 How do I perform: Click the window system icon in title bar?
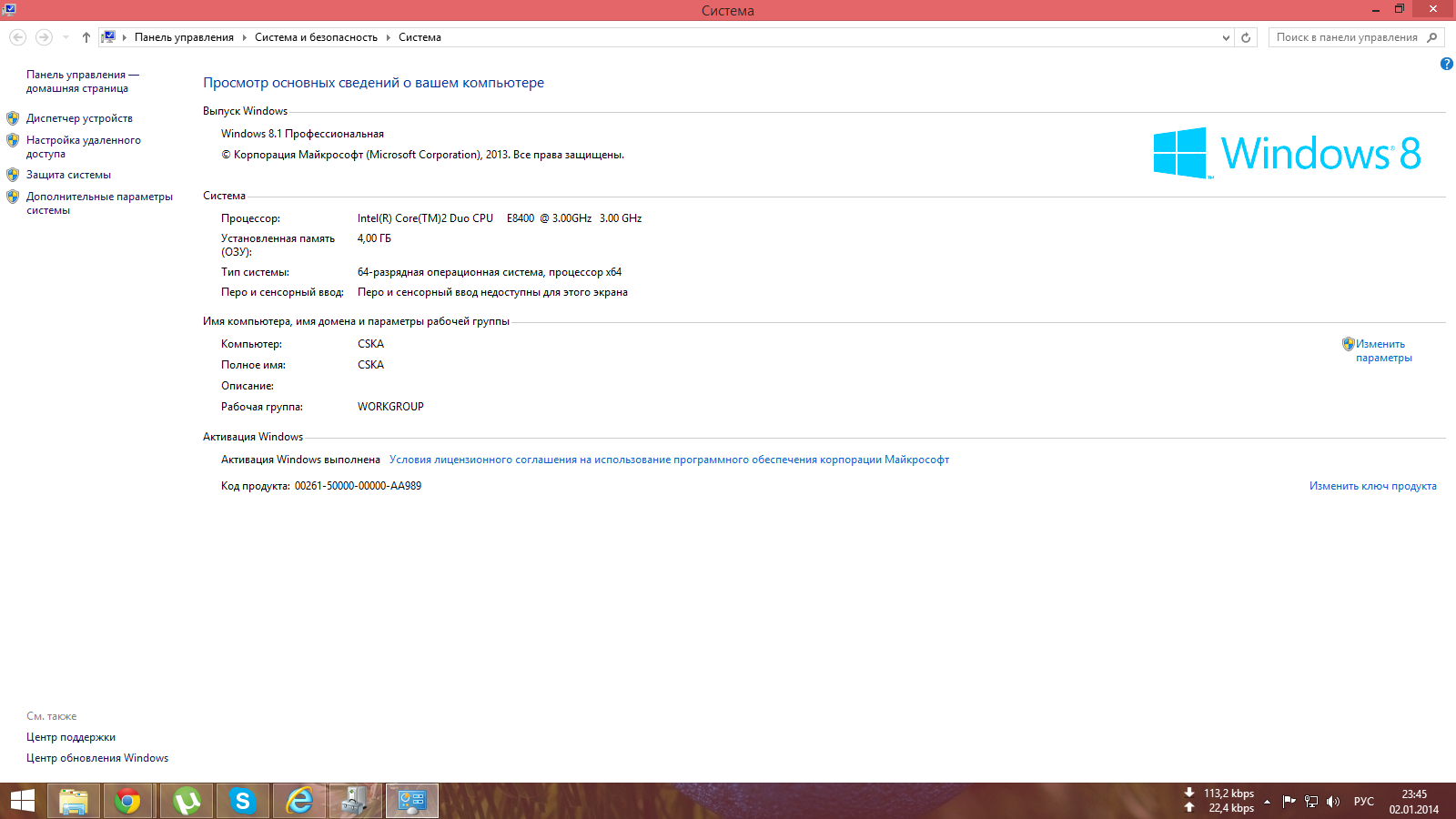click(9, 9)
